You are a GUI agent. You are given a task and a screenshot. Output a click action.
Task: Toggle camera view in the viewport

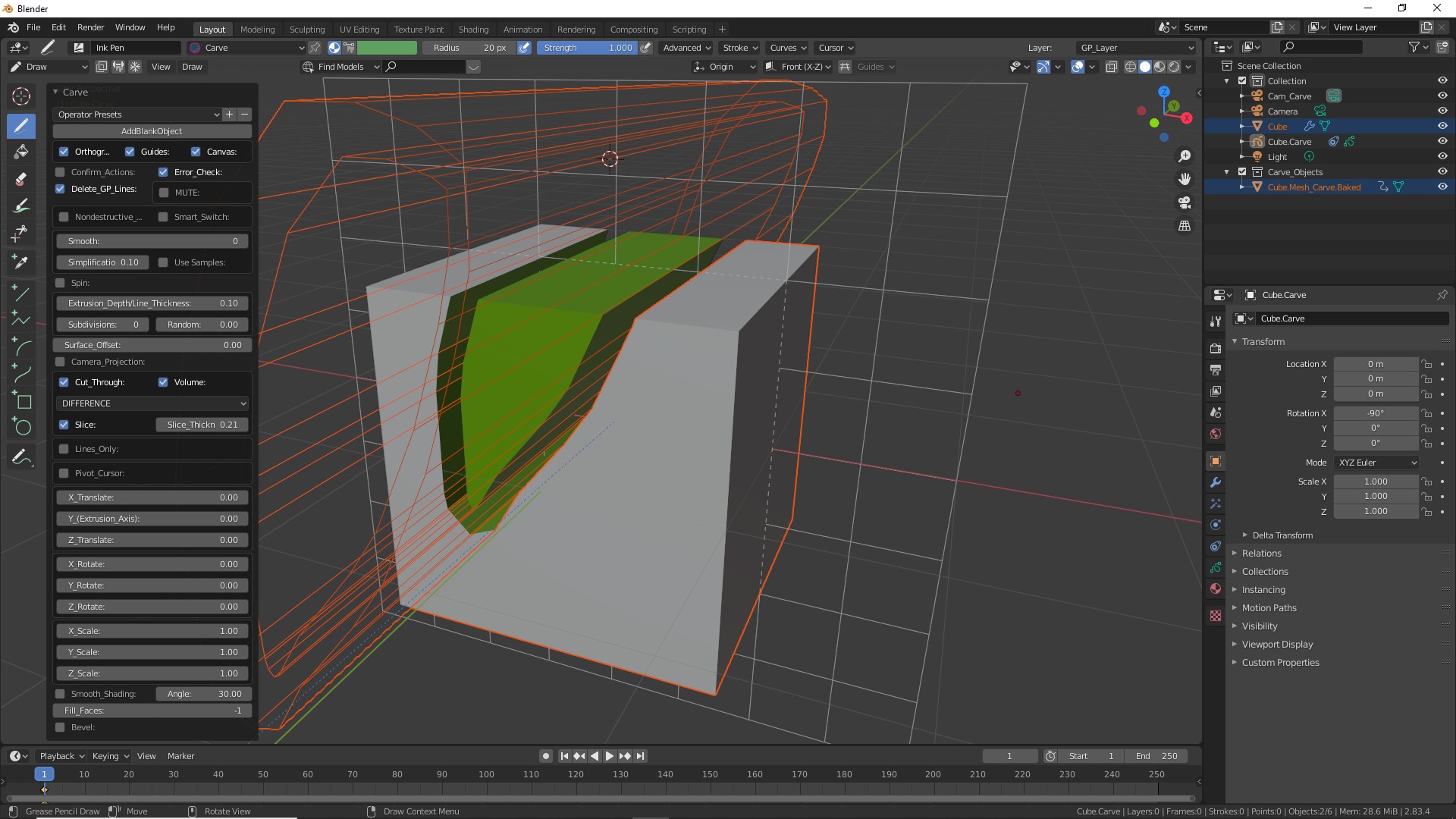pyautogui.click(x=1185, y=202)
